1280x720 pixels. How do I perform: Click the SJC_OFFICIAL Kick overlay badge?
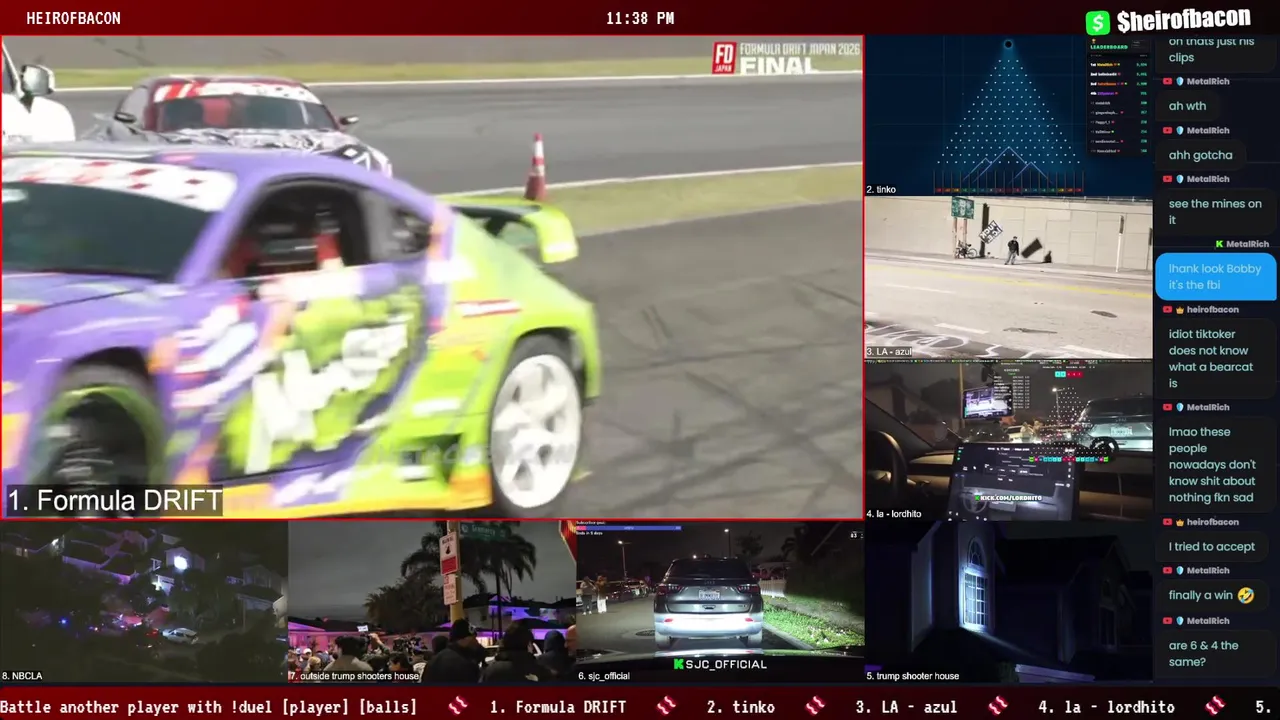(x=720, y=664)
